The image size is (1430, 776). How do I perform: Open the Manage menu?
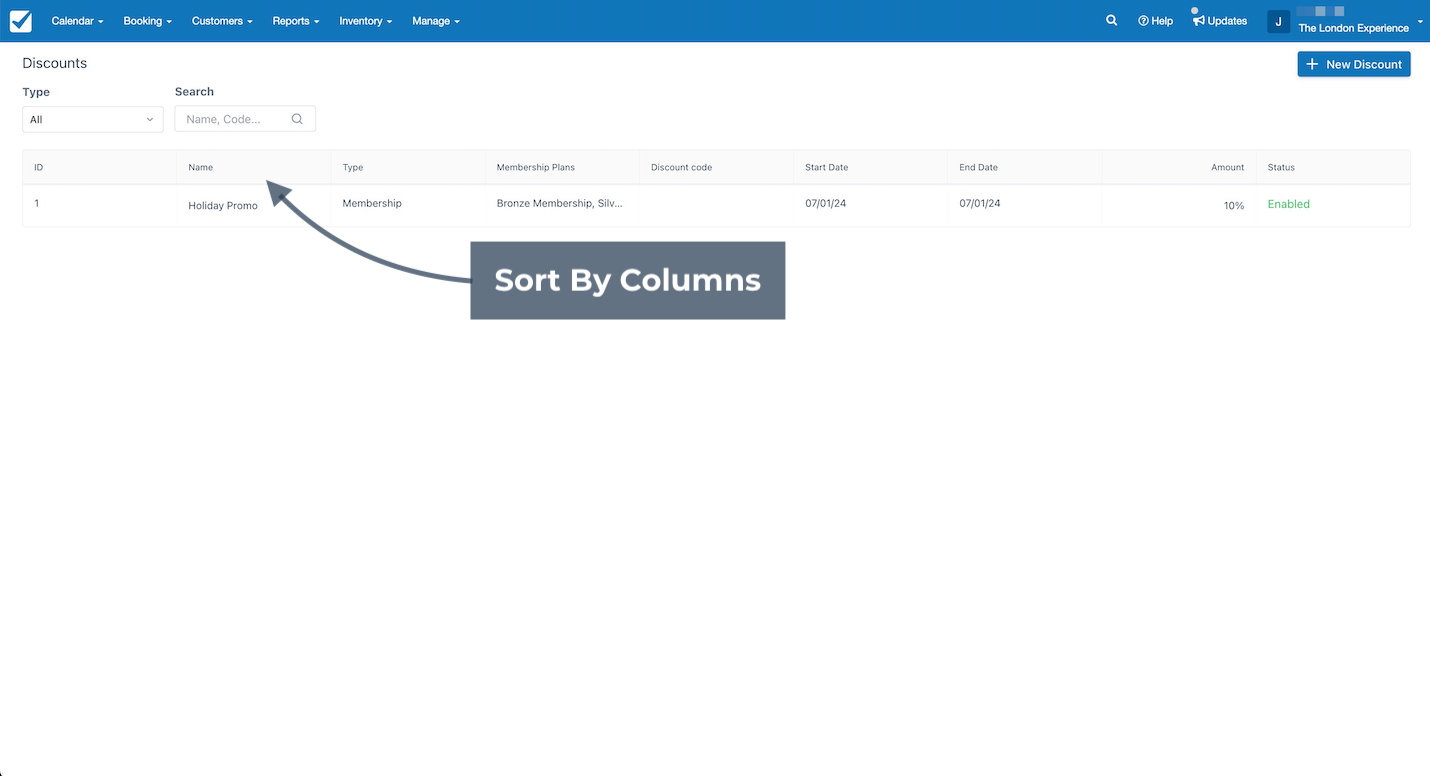click(436, 21)
